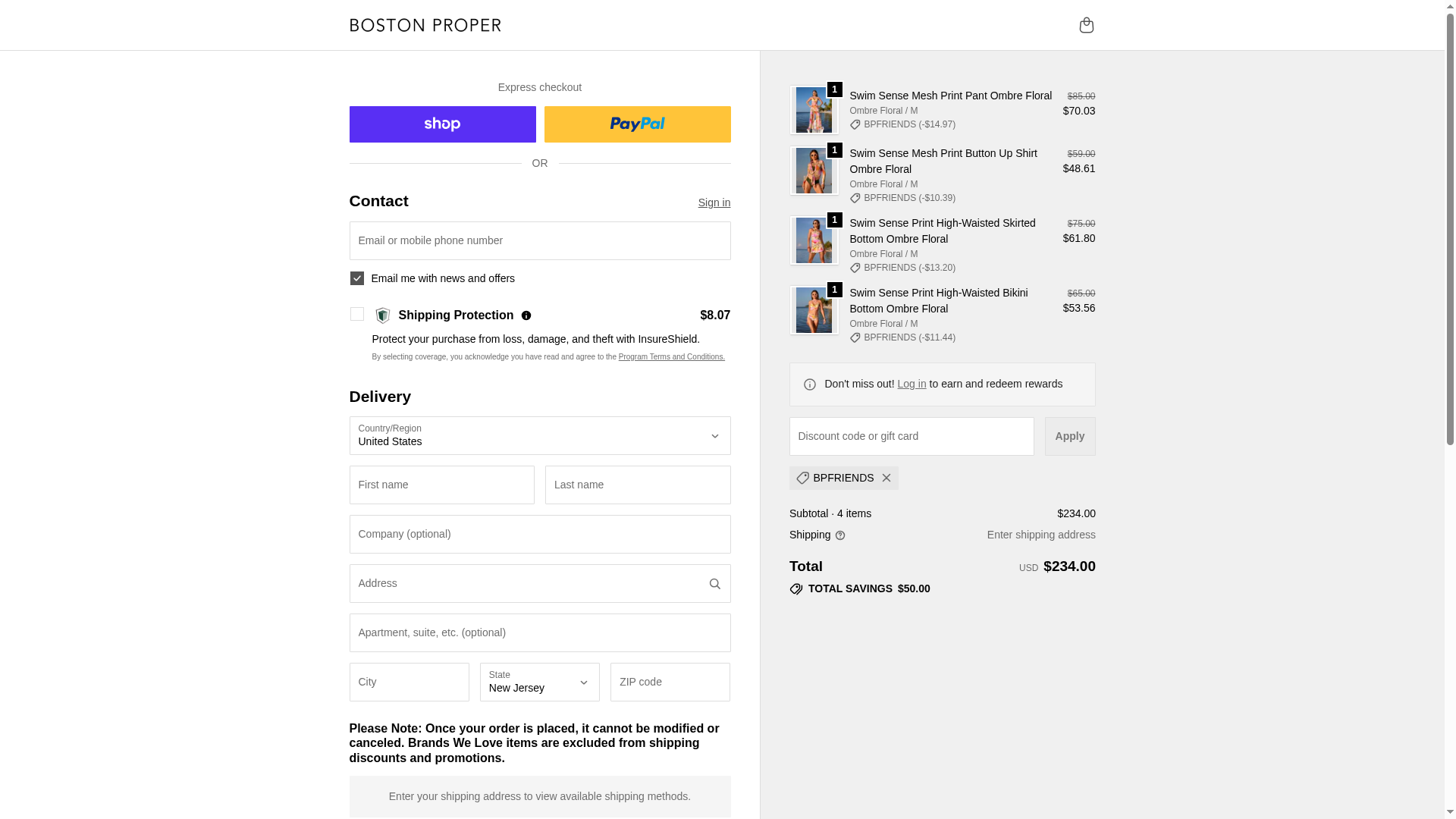Click the InsureShield shield logo
This screenshot has width=1456, height=819.
[383, 315]
